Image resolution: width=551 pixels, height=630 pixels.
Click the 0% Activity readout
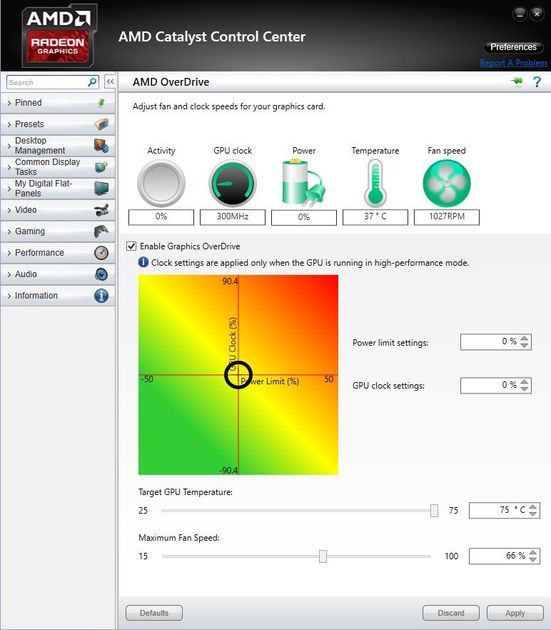161,217
